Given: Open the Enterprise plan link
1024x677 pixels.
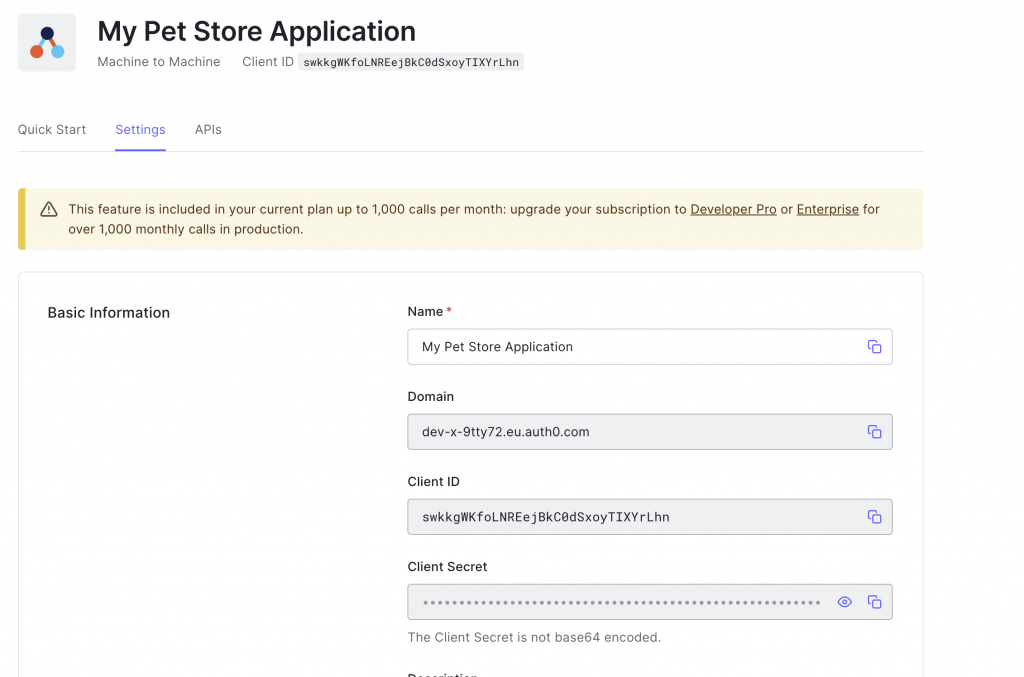Looking at the screenshot, I should [x=827, y=209].
